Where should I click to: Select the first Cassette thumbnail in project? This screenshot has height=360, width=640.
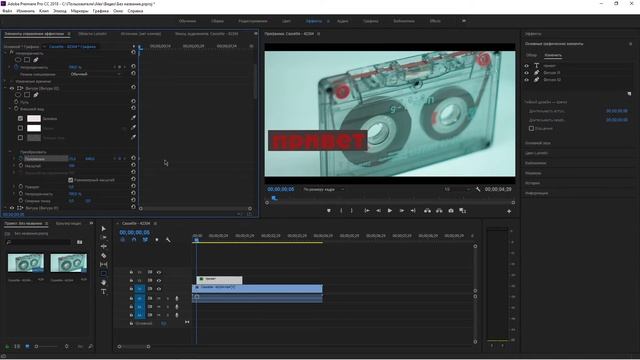point(26,263)
